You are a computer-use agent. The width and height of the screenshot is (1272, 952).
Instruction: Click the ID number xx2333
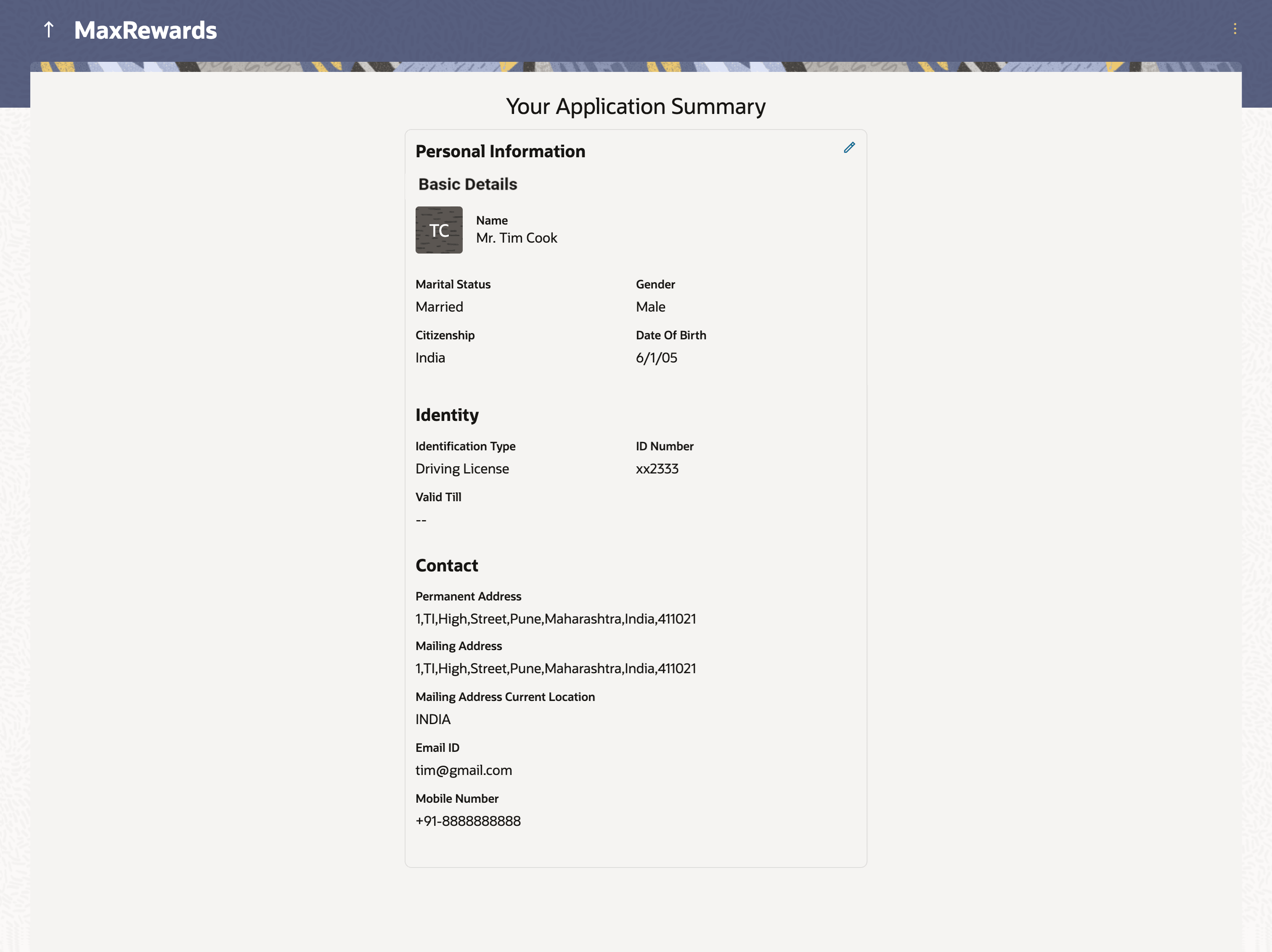pyautogui.click(x=657, y=469)
